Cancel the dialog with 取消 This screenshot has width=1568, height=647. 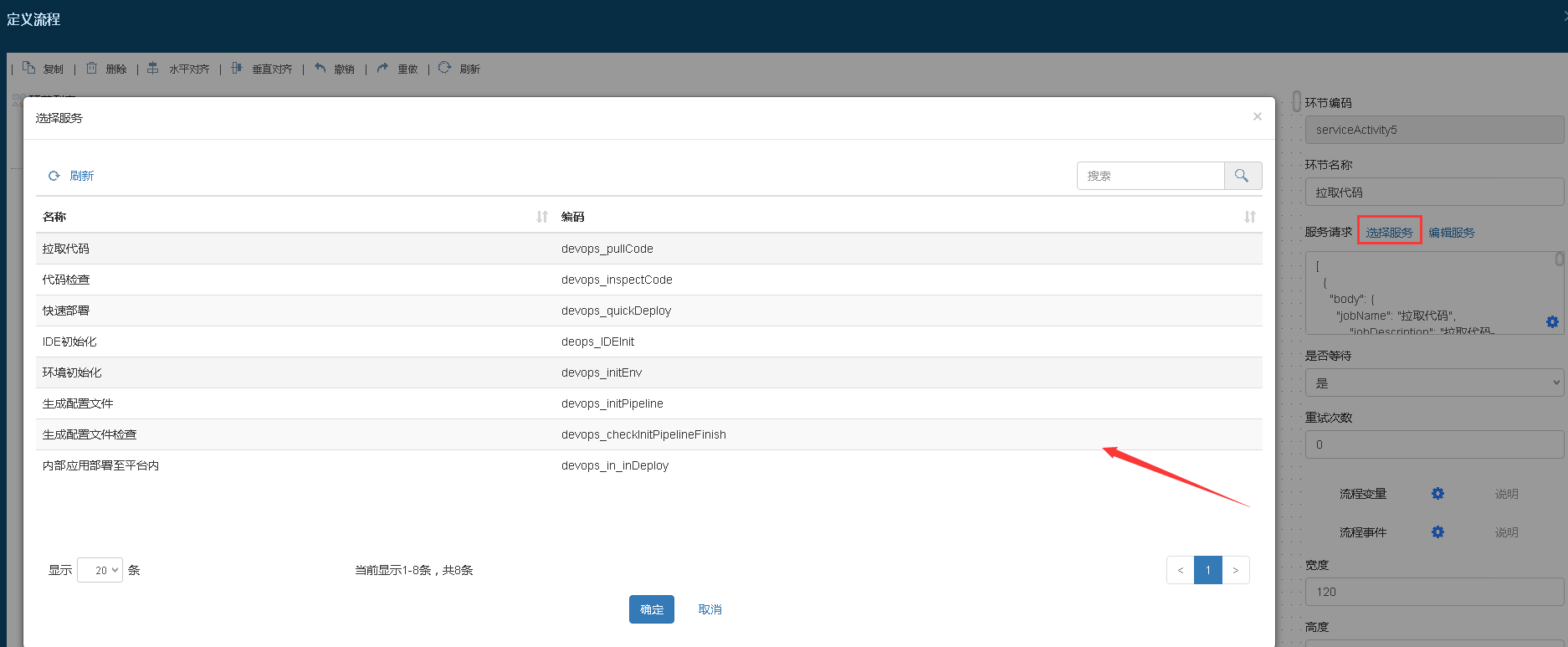pyautogui.click(x=710, y=609)
